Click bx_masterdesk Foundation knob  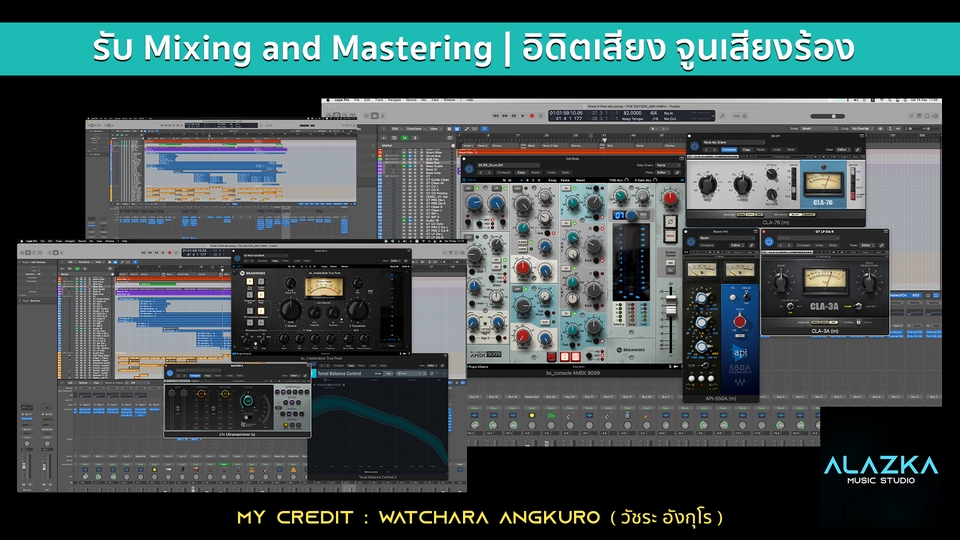coord(358,310)
